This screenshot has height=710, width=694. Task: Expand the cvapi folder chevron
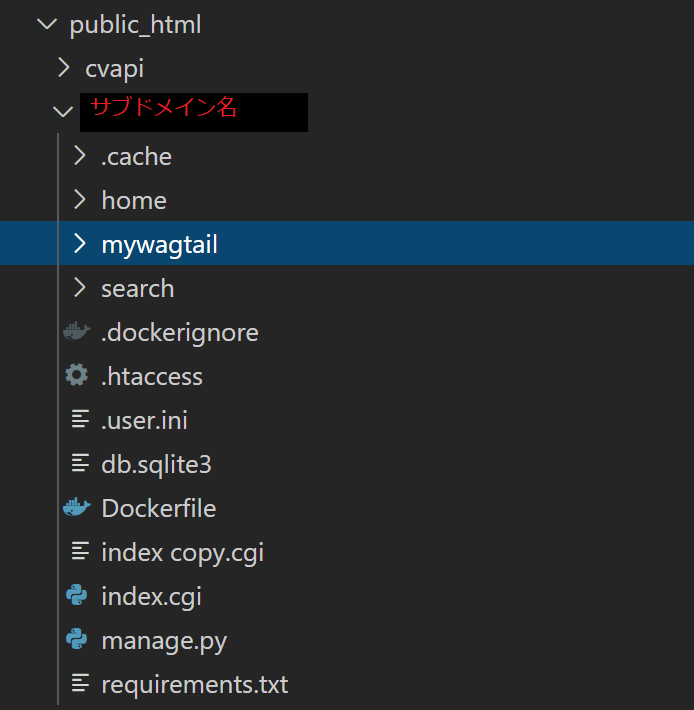[x=64, y=68]
